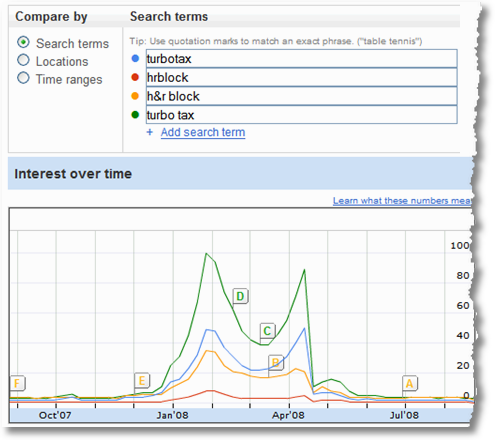This screenshot has height=440, width=495.
Task: Click the 20 value on the chart axis
Action: [463, 366]
